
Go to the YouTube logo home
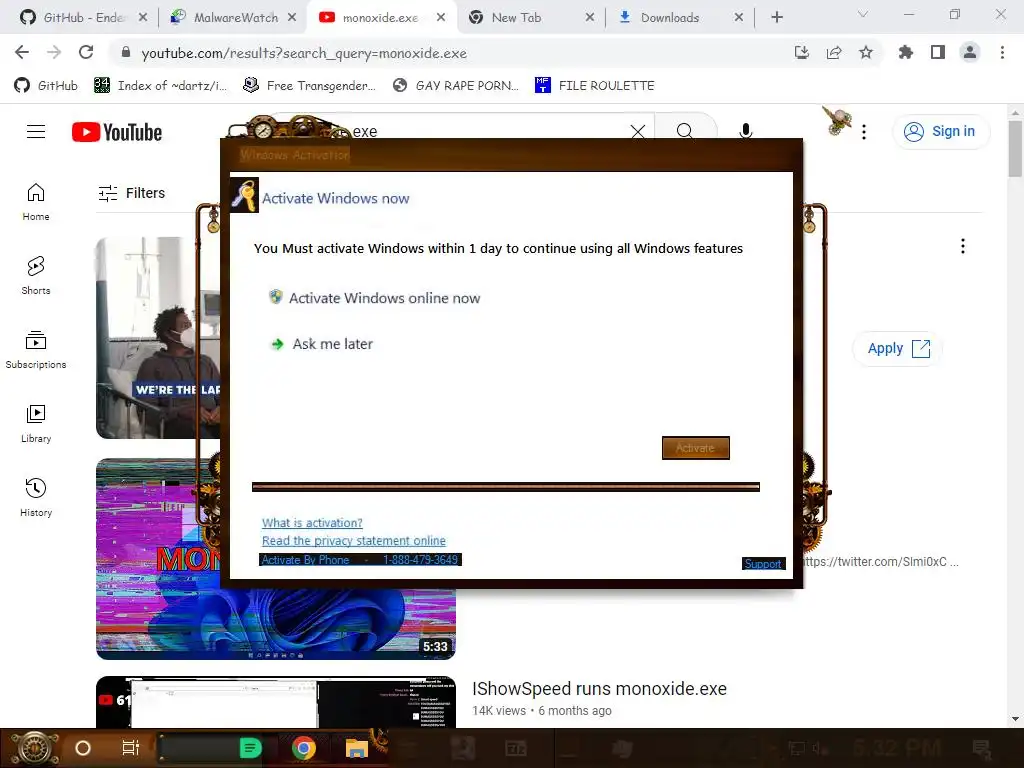point(117,132)
